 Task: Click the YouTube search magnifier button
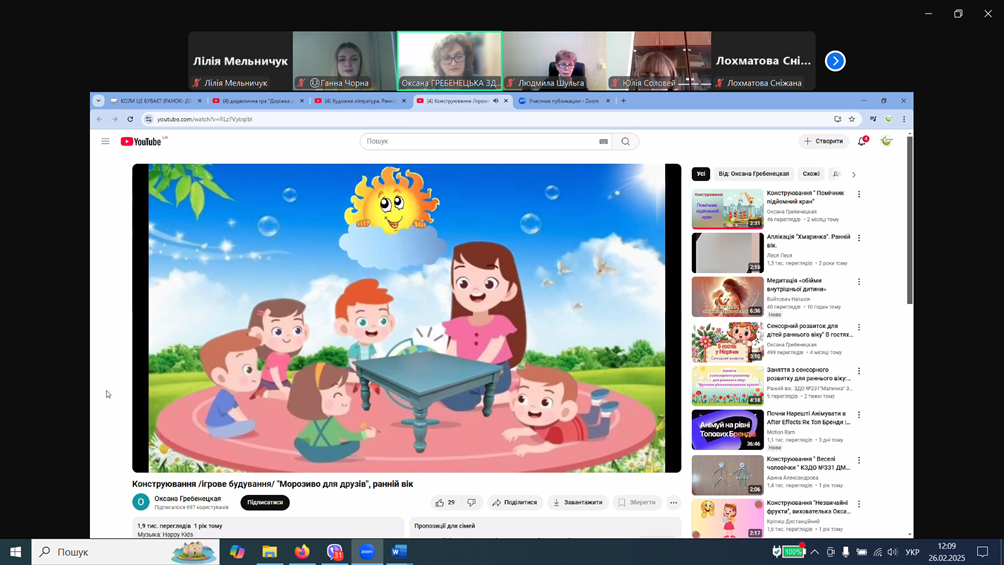pos(626,141)
